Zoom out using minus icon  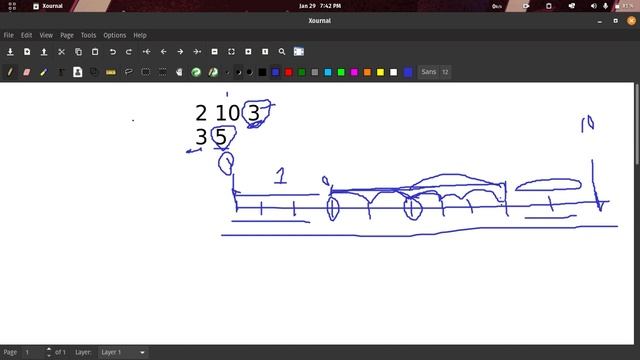click(x=214, y=52)
